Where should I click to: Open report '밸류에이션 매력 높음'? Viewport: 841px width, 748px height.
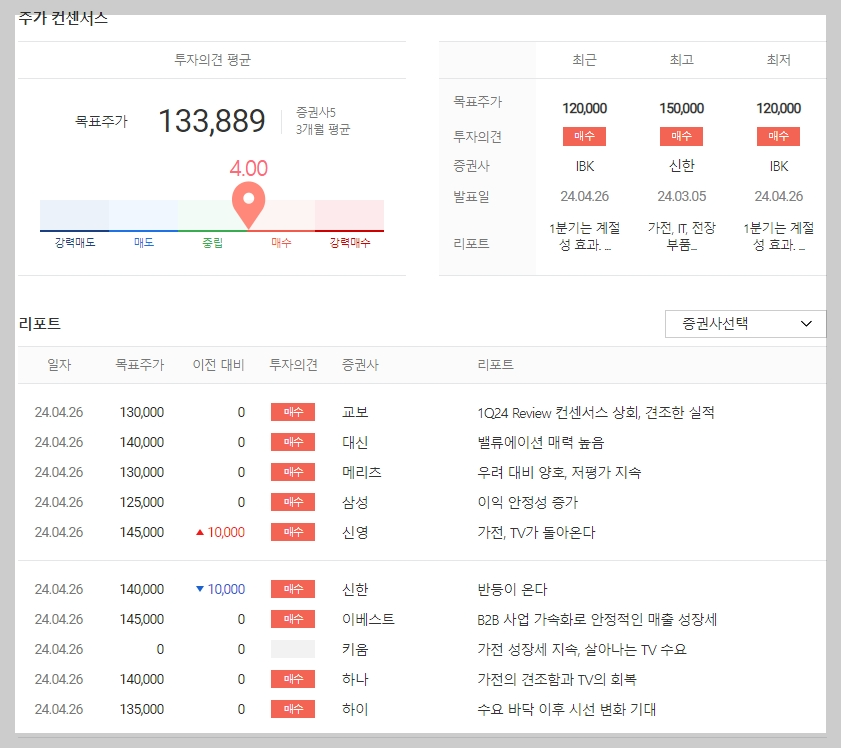click(x=541, y=442)
